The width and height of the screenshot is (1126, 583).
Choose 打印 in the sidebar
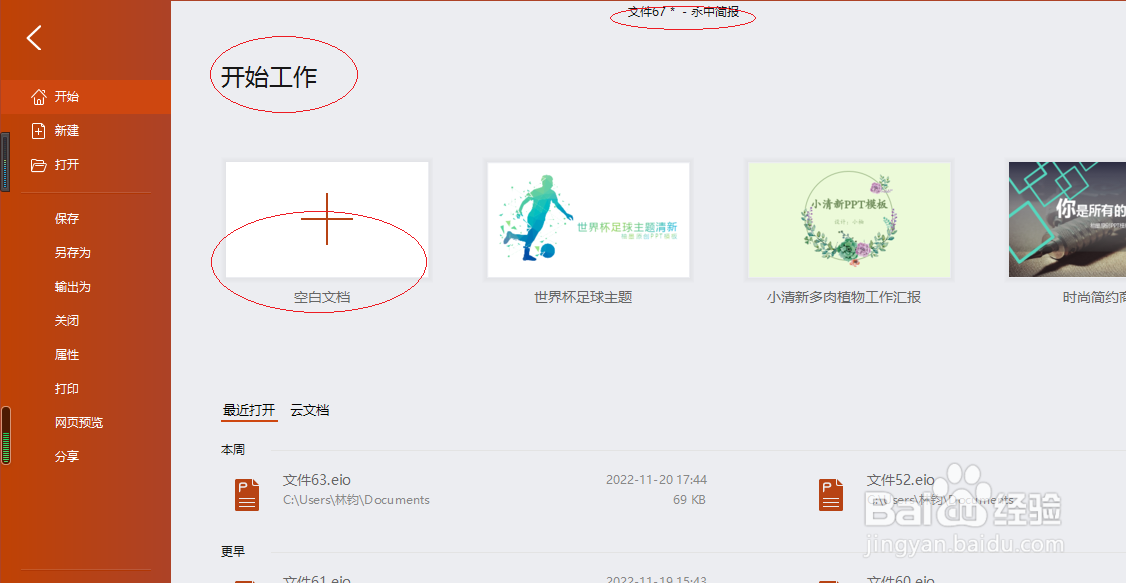[67, 388]
